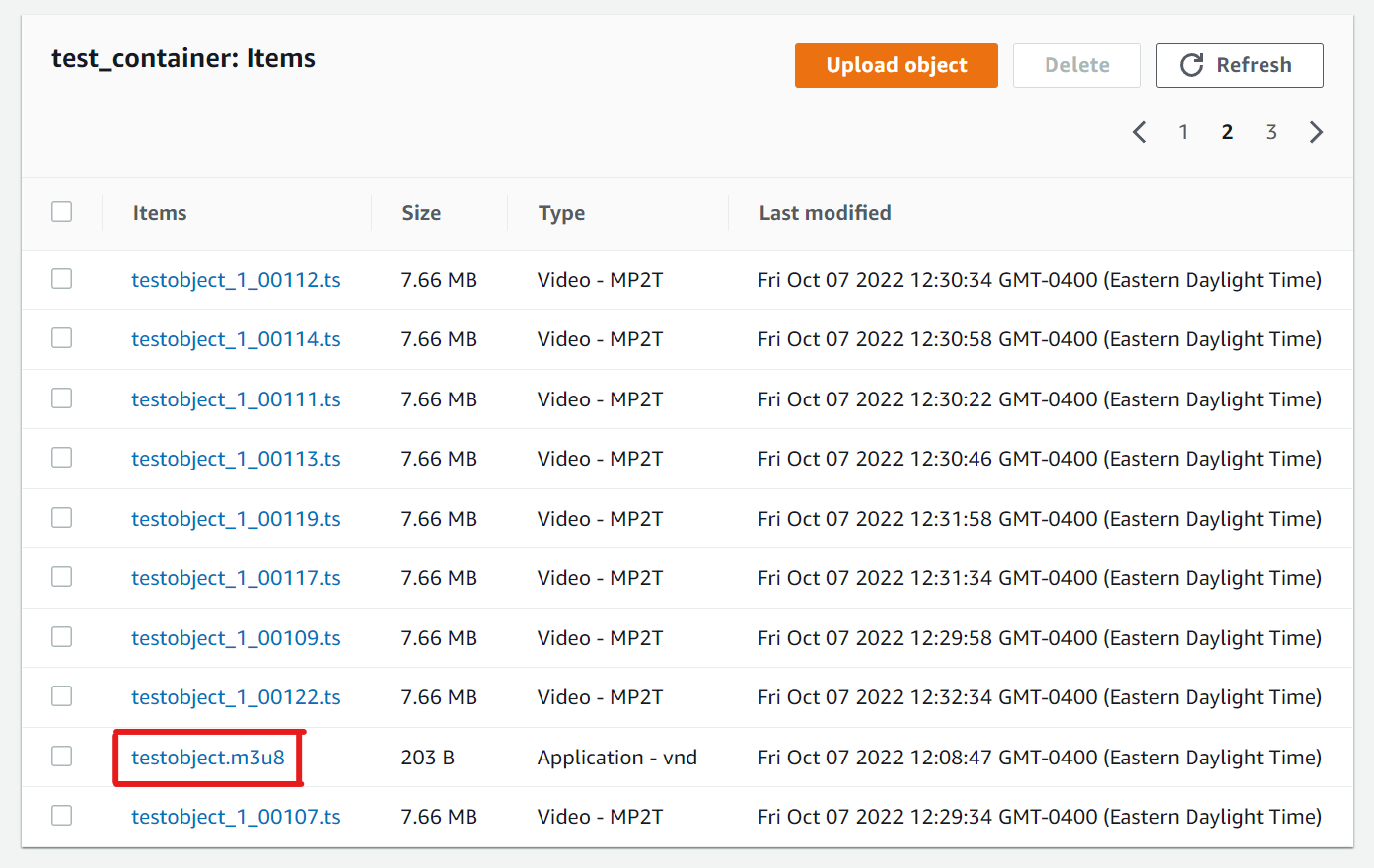Screen dimensions: 1374x868
Task: Click the Size column header
Action: pyautogui.click(x=421, y=213)
